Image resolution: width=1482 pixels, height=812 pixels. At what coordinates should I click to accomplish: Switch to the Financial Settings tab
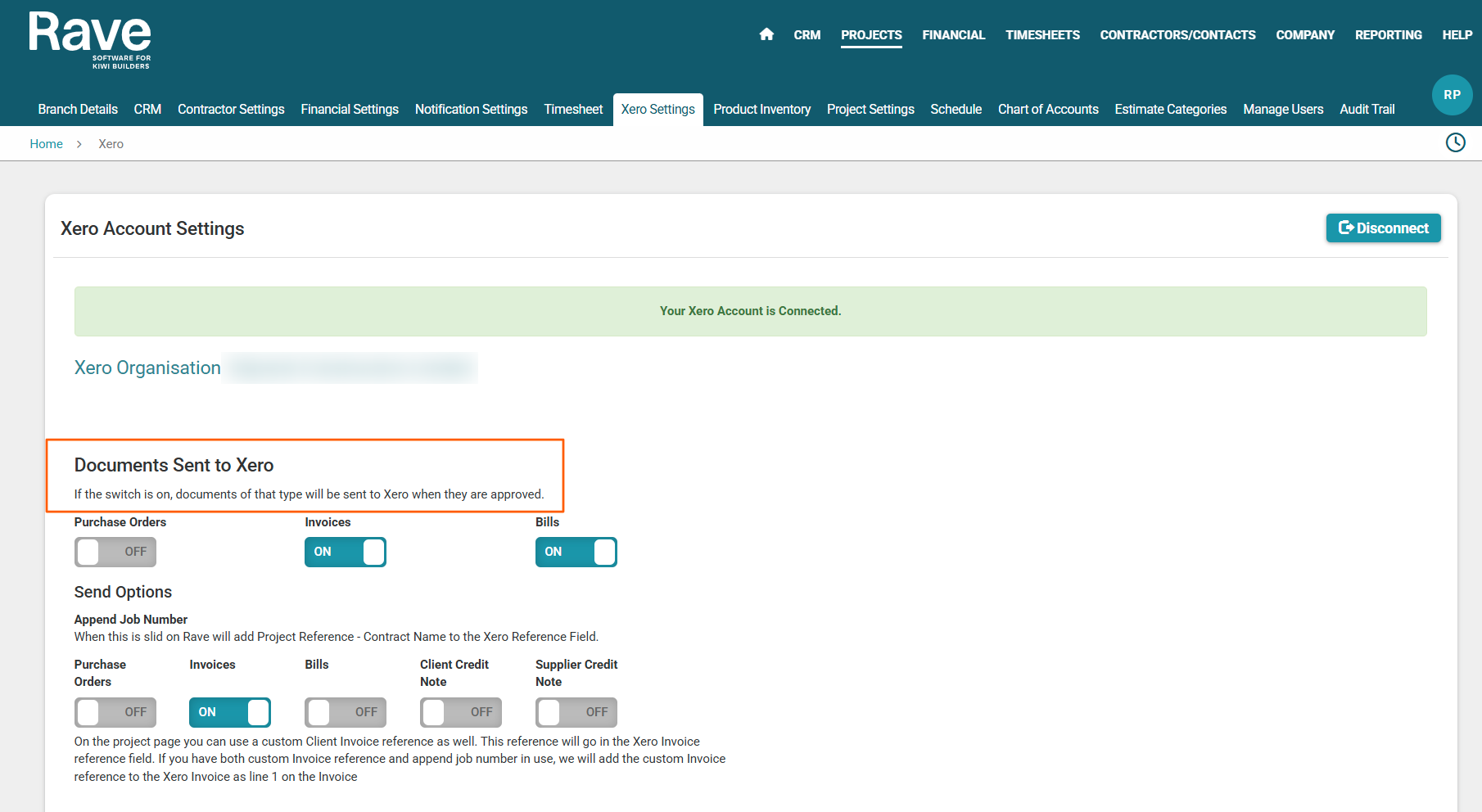coord(350,109)
